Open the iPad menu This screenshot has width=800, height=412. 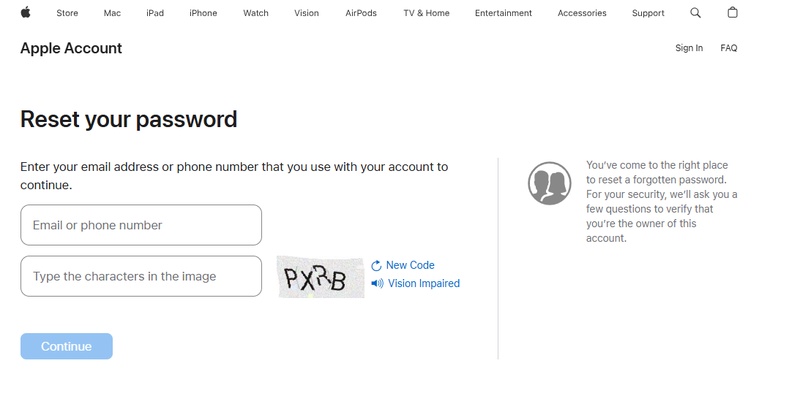tap(155, 13)
